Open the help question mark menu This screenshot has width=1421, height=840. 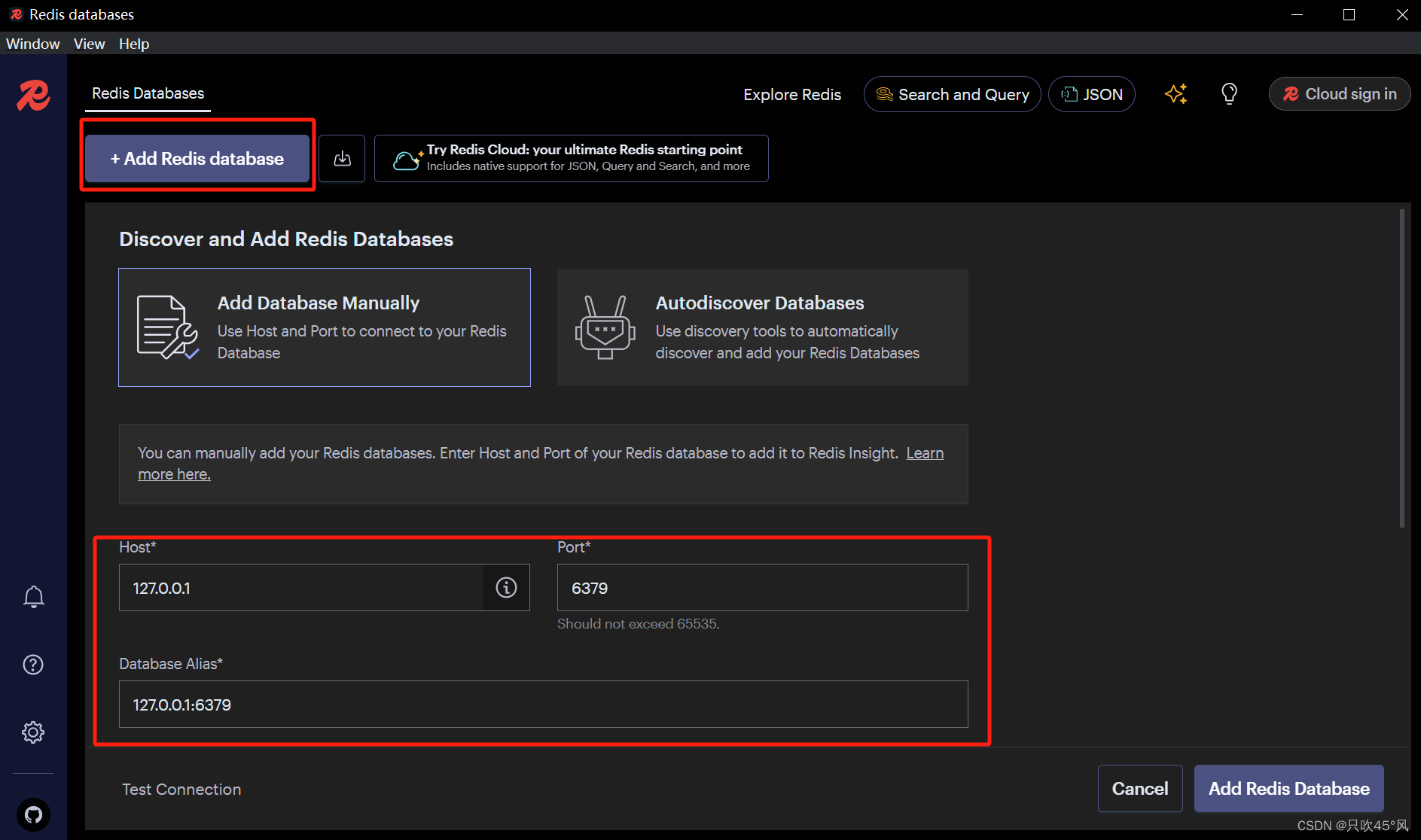(33, 665)
